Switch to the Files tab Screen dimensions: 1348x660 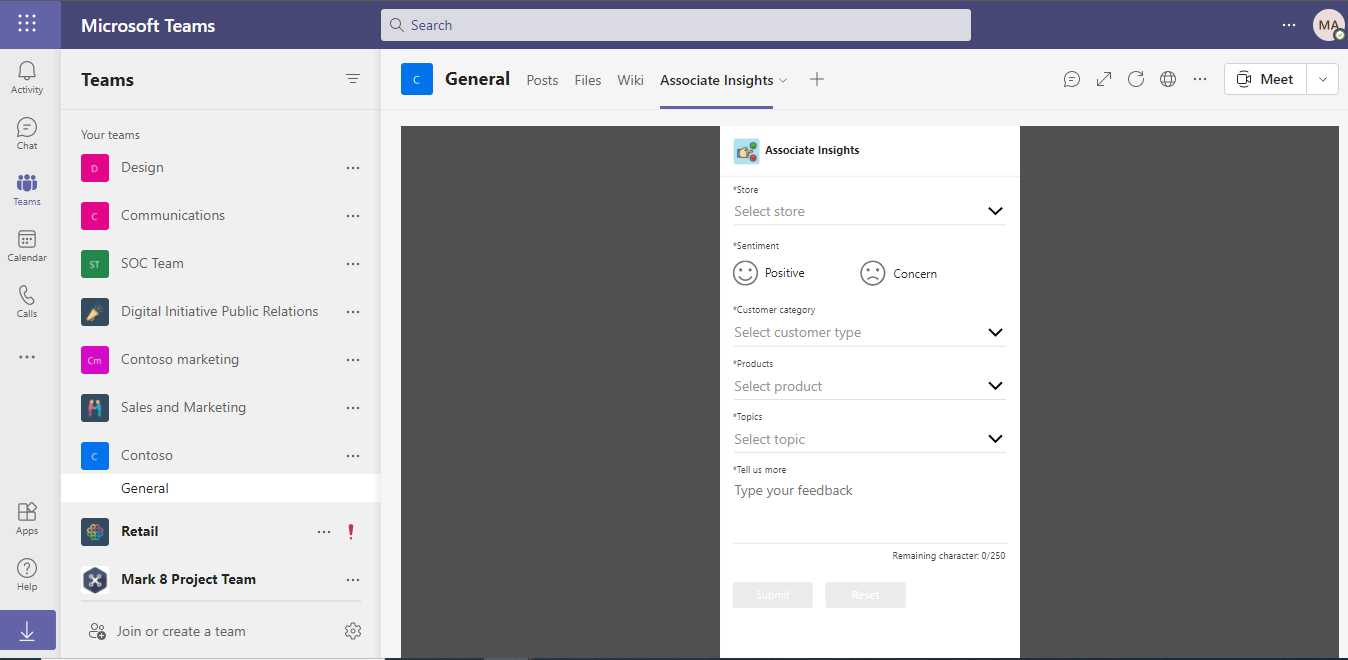pos(588,80)
